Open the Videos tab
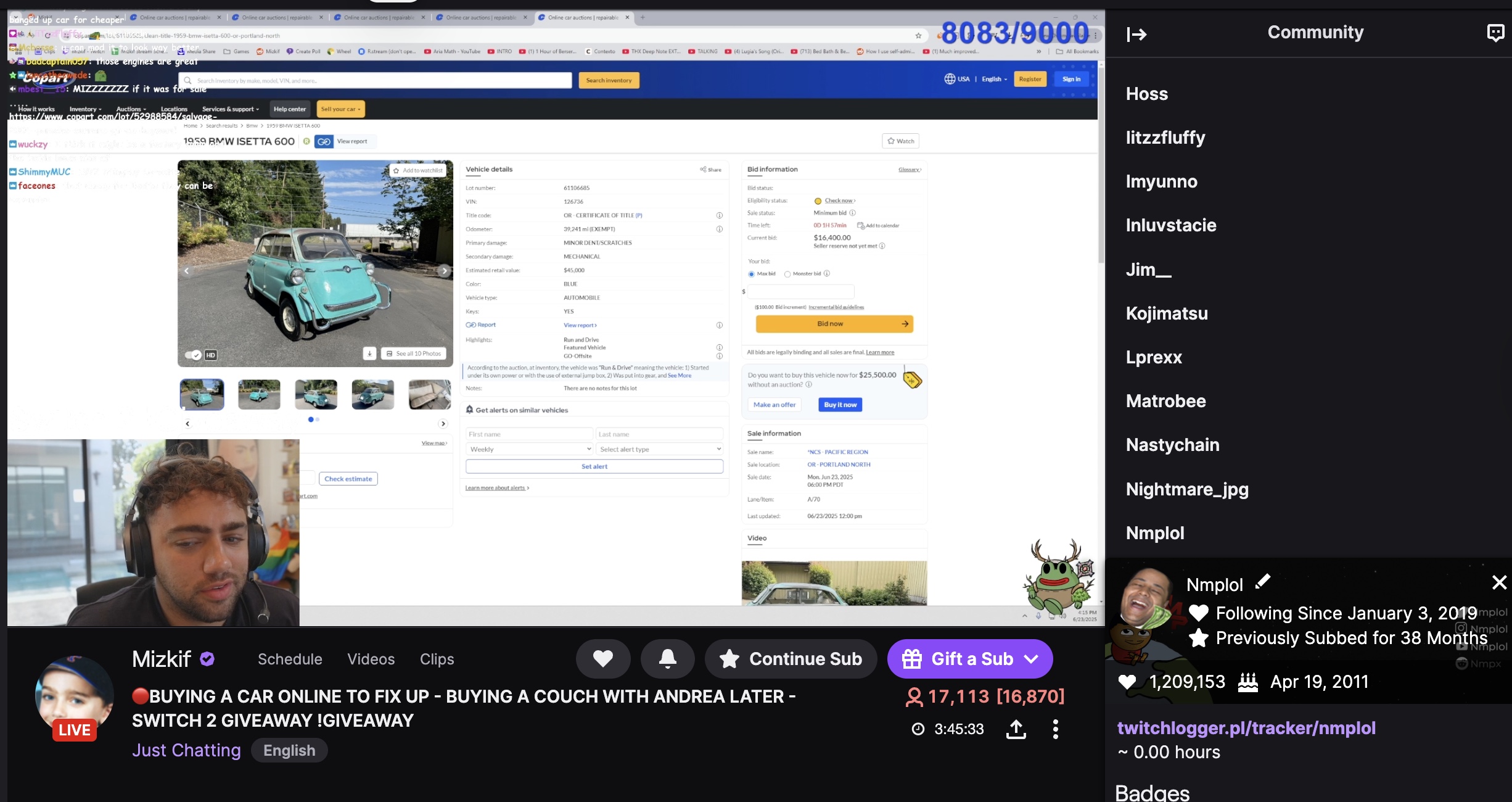Viewport: 1512px width, 802px height. pos(371,659)
